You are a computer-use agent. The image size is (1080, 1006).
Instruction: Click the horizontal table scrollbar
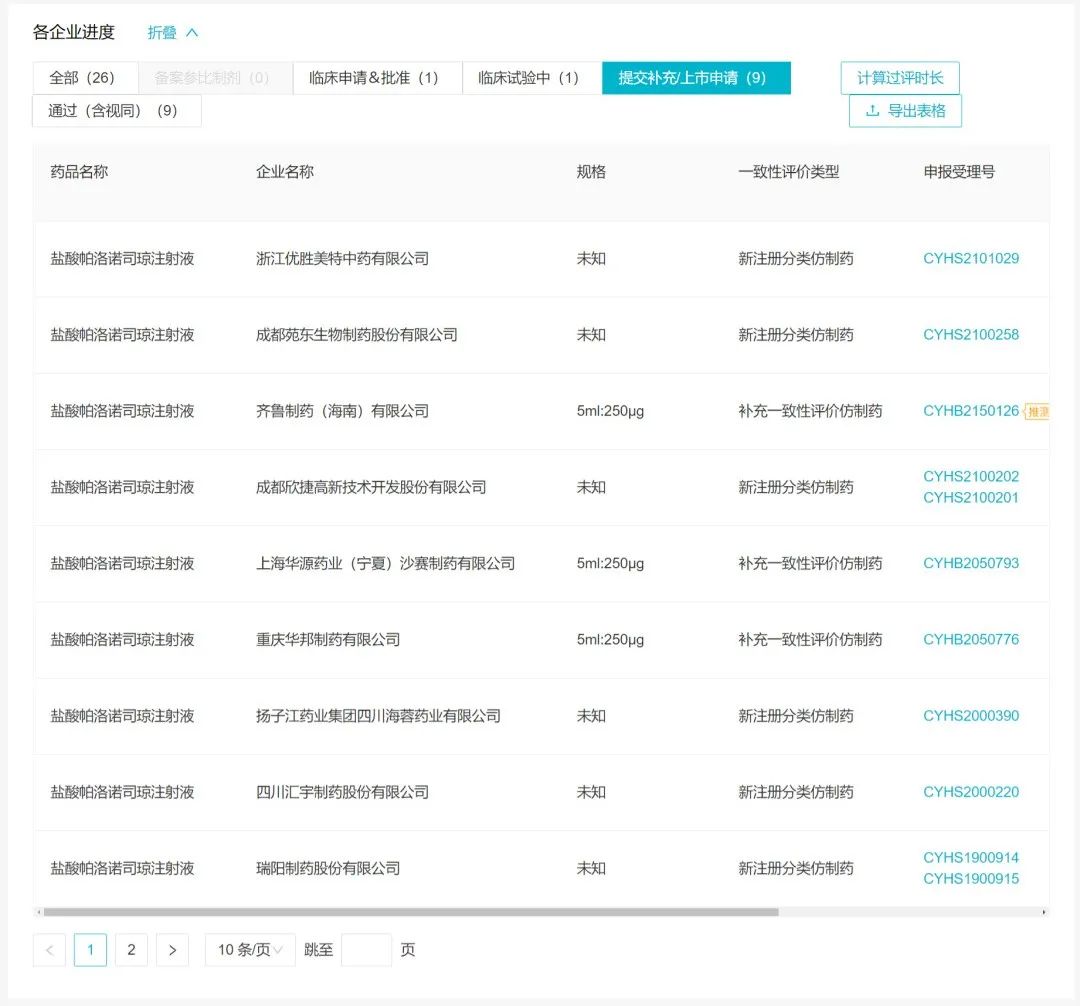410,912
